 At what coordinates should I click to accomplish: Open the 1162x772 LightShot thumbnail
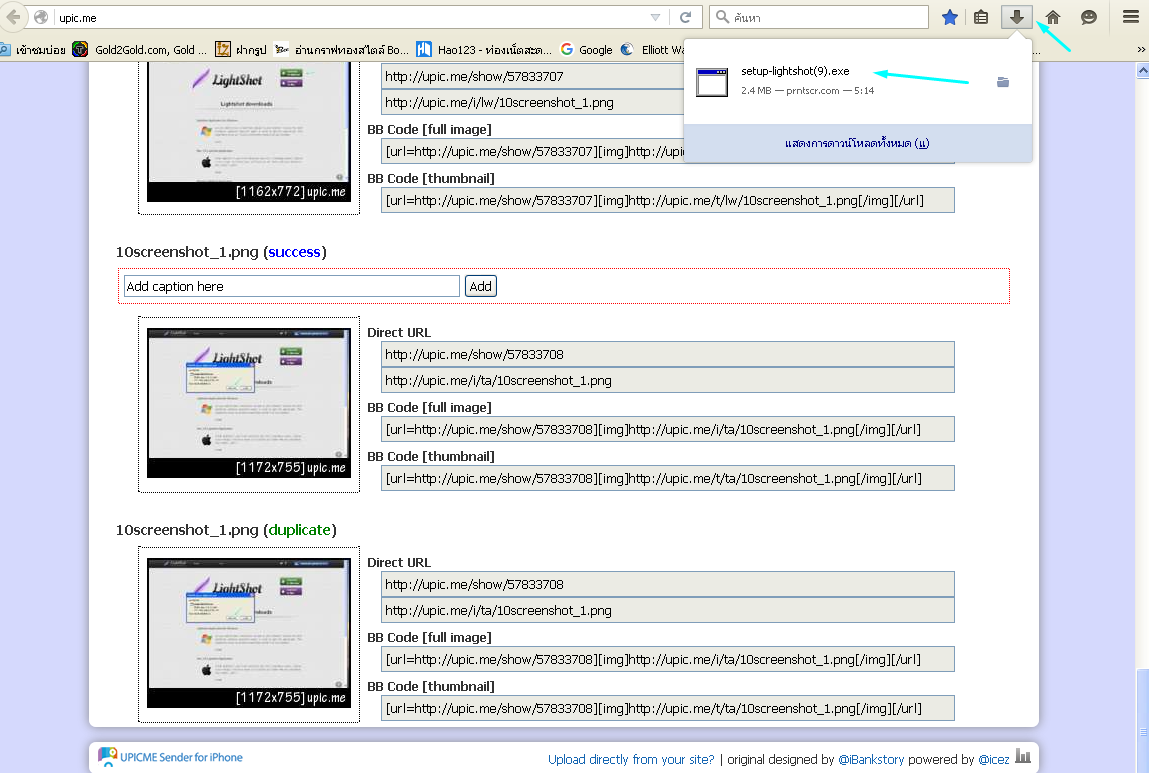click(249, 132)
